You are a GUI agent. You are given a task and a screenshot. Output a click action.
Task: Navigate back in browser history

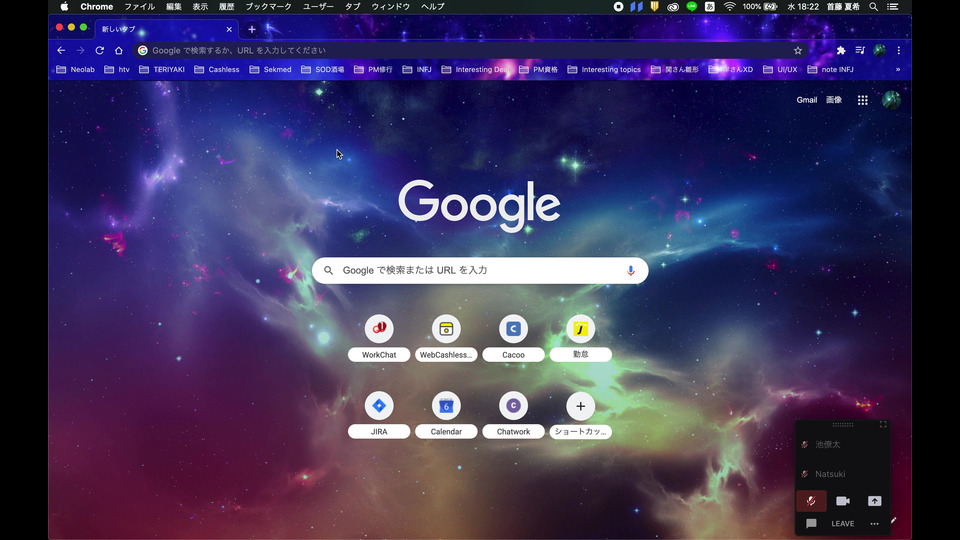pos(61,51)
